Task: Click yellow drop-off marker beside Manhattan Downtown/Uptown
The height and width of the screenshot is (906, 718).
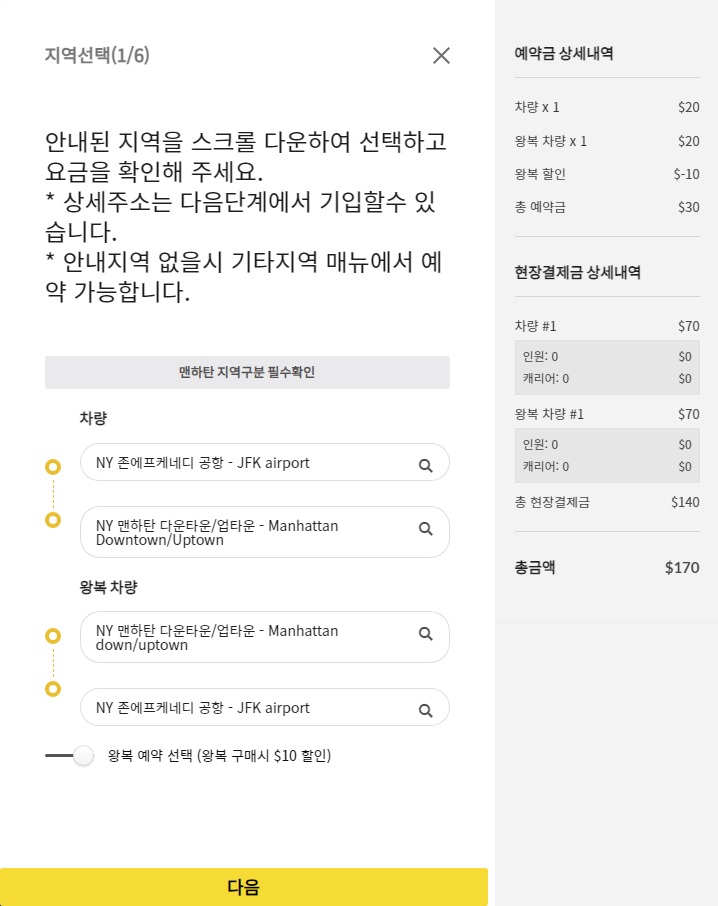Action: point(53,520)
